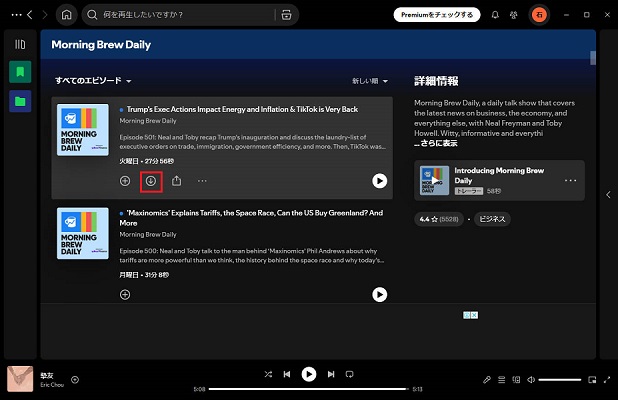Click the search magnifier icon
This screenshot has height=400, width=618.
click(x=92, y=15)
